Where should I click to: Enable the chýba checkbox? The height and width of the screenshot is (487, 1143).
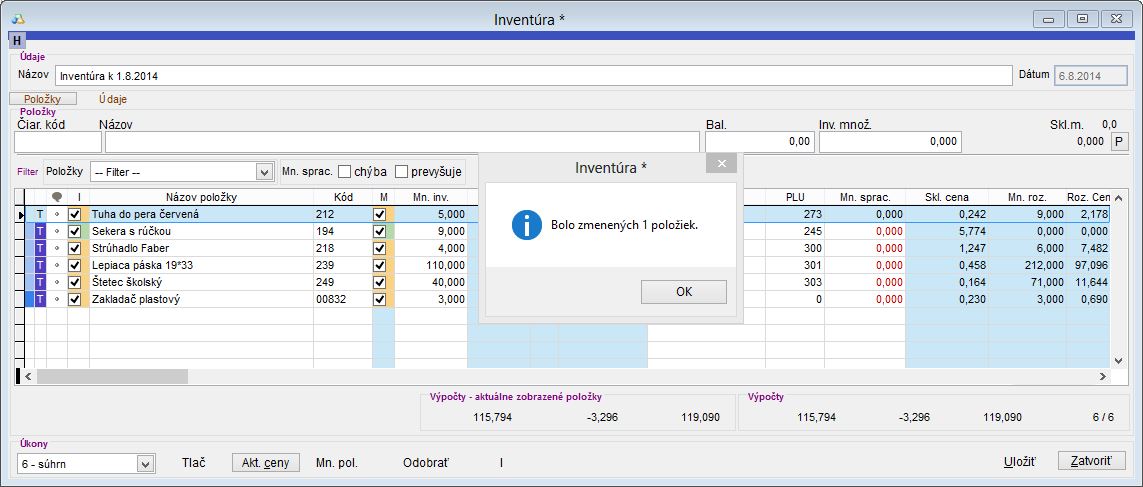345,171
